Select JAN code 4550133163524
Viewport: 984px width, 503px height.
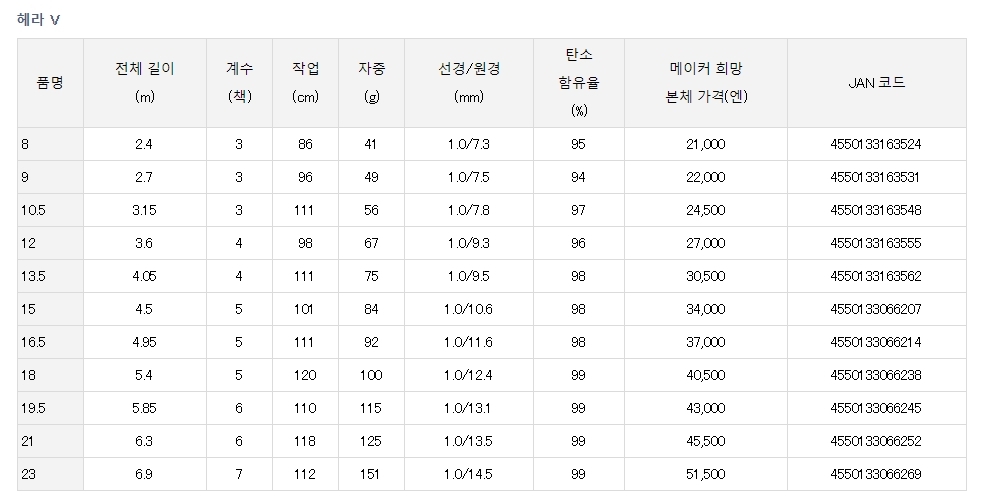point(876,145)
